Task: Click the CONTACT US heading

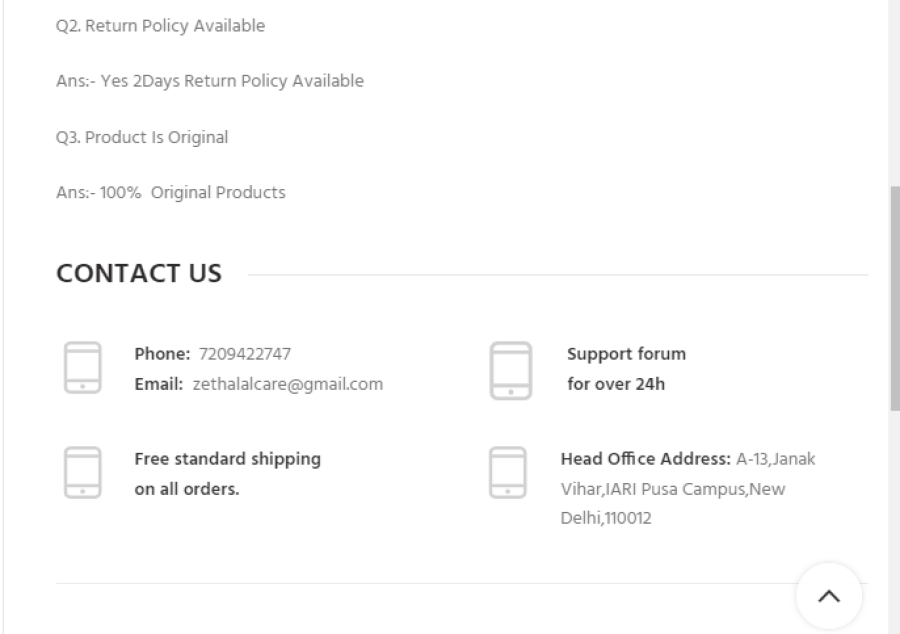Action: tap(139, 273)
